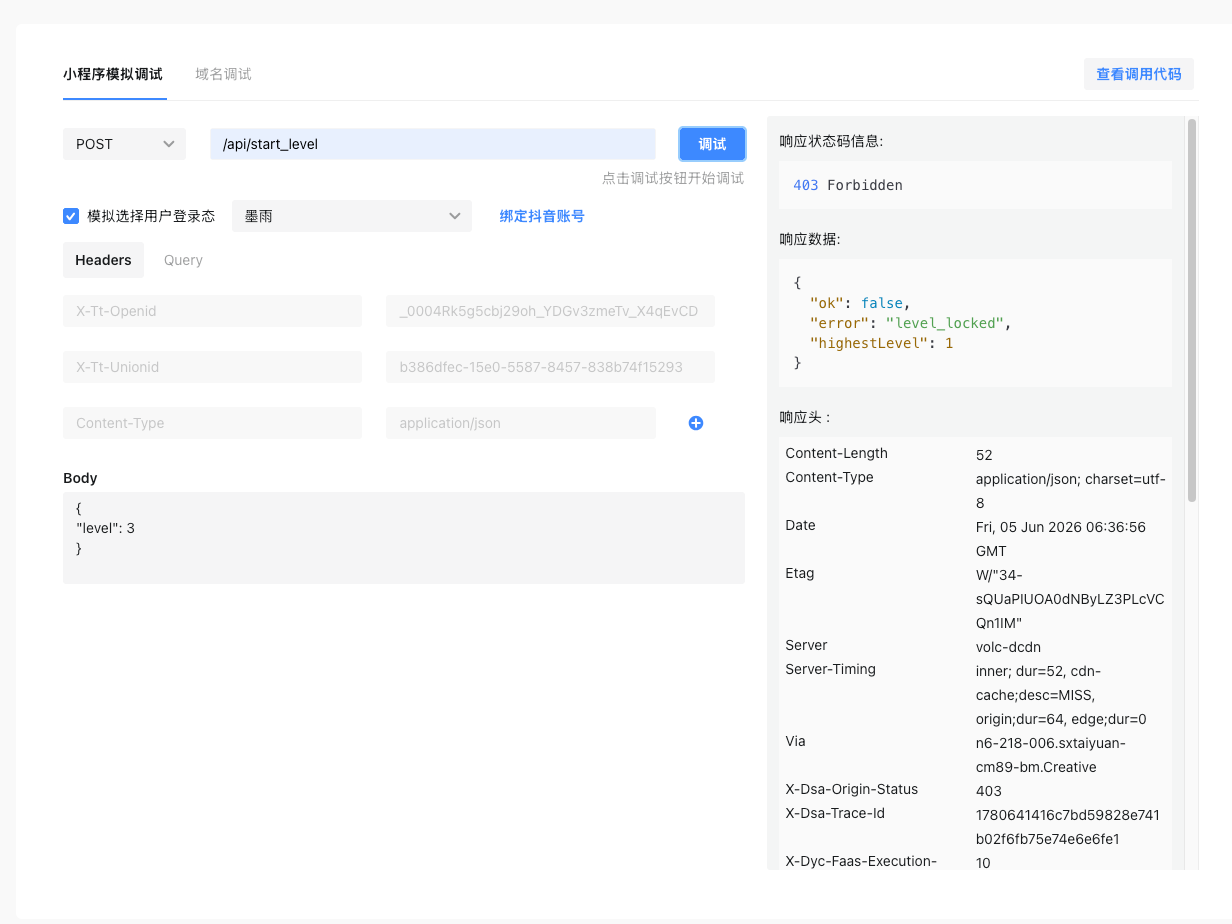The image size is (1232, 924).
Task: Open 查看调用代码 button
Action: [x=1138, y=74]
